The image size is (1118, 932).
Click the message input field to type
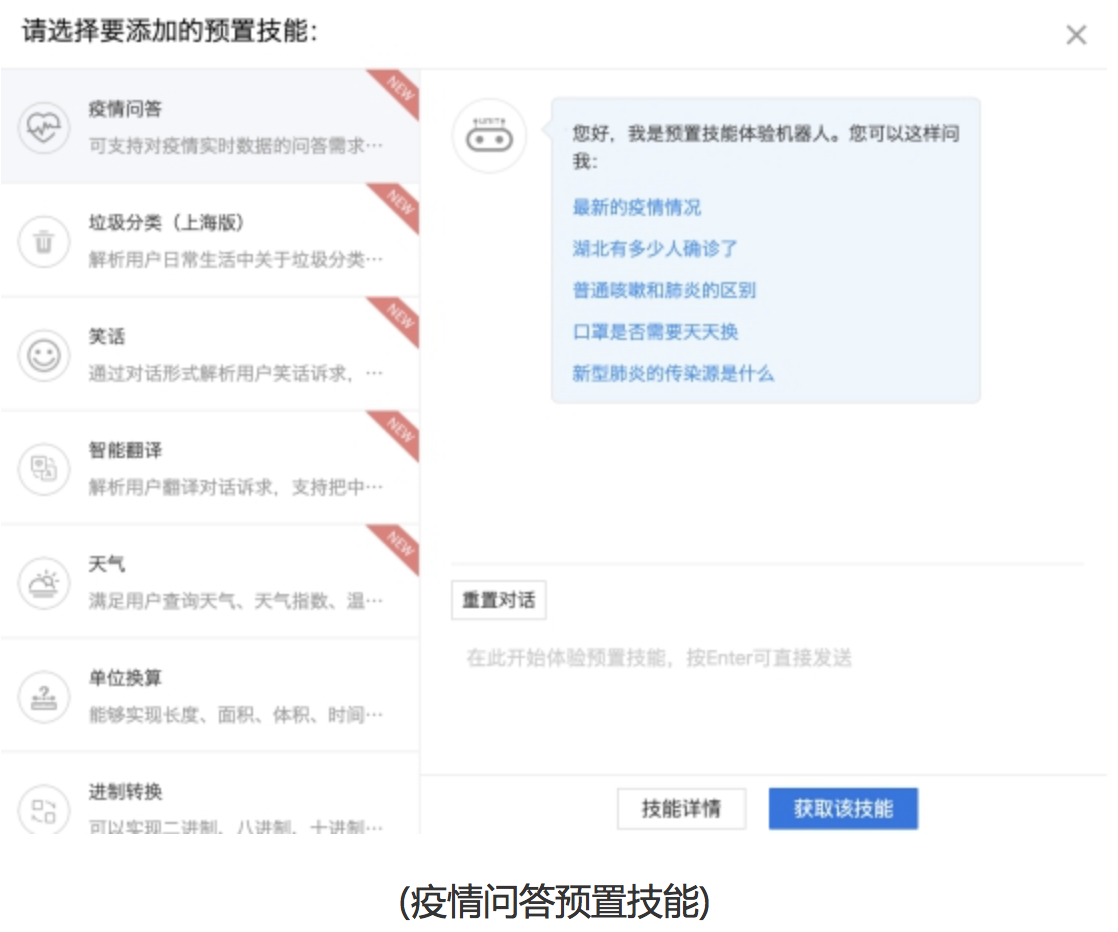coord(700,656)
